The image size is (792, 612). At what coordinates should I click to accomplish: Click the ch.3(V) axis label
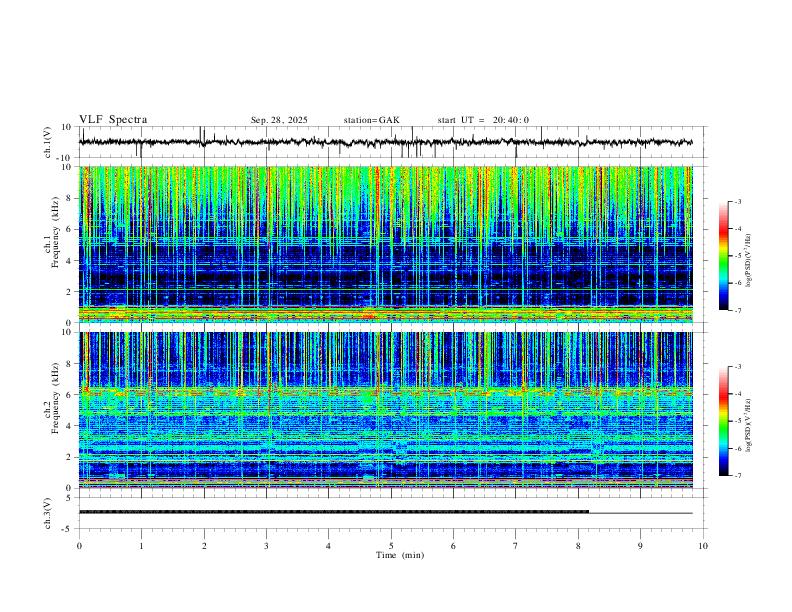(x=48, y=513)
